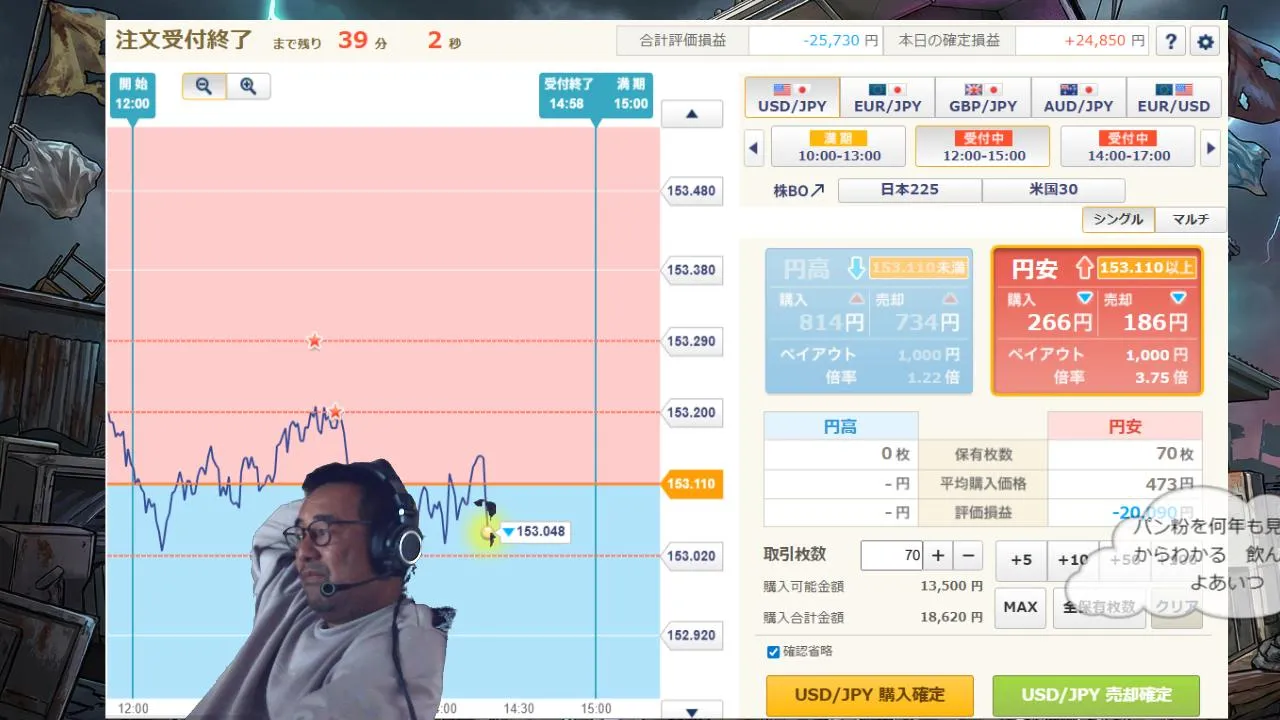Screen dimensions: 1280x720
Task: Select the AUD/JPY currency tab
Action: pyautogui.click(x=1078, y=97)
